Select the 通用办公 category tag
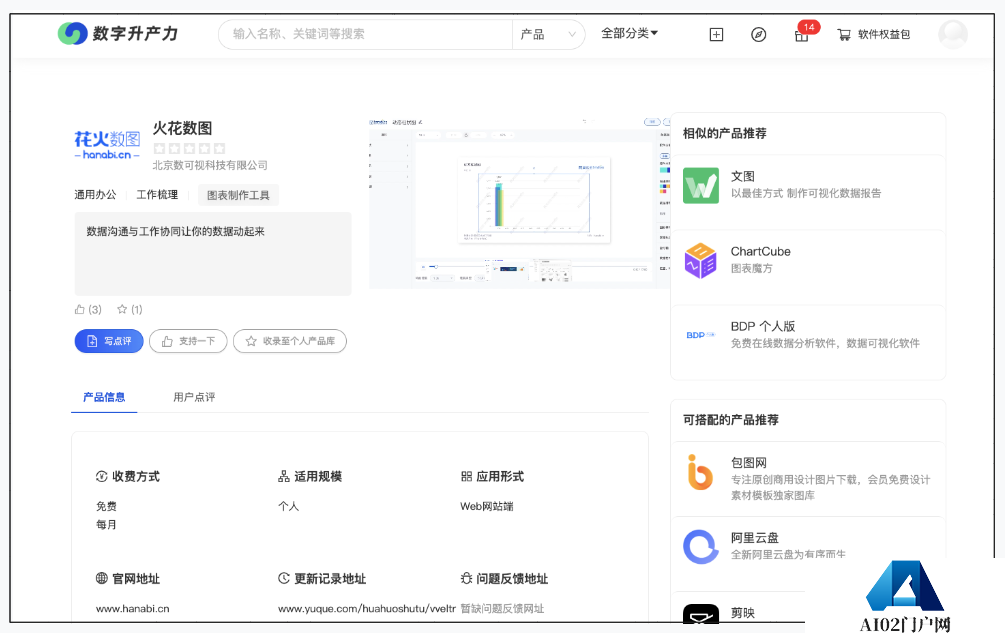This screenshot has height=633, width=1005. [96, 195]
